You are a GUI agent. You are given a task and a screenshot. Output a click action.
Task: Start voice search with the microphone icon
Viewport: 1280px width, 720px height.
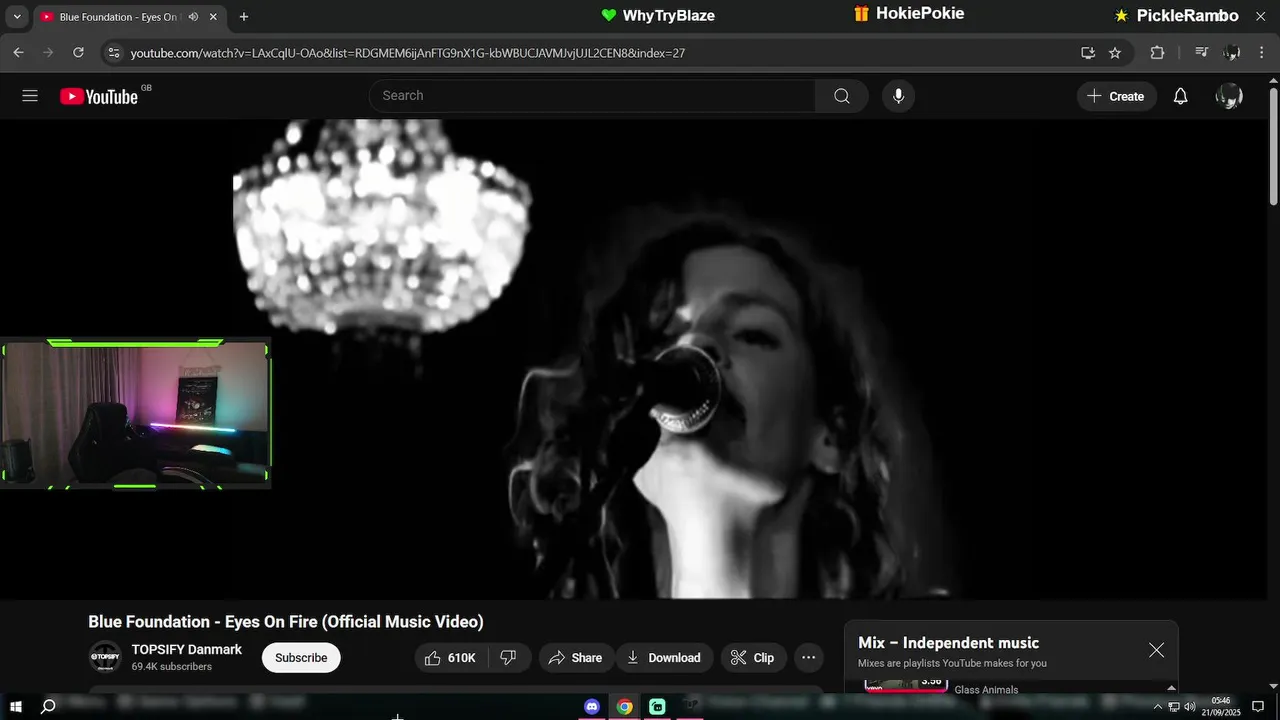[898, 96]
